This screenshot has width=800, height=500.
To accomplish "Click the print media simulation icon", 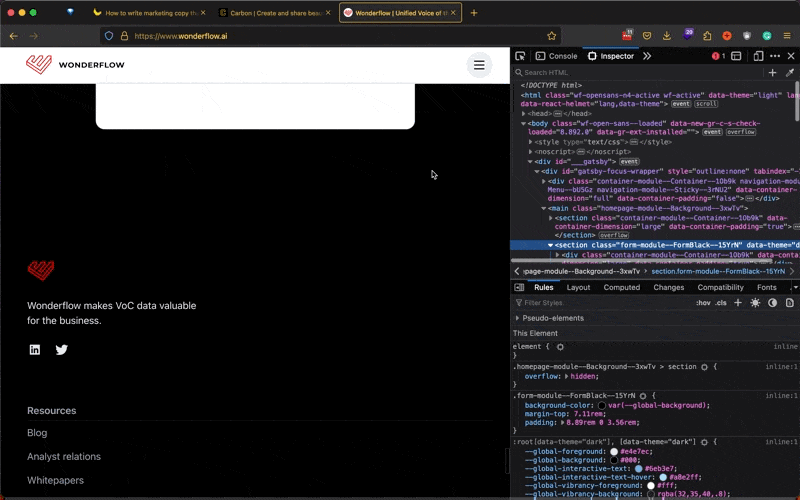I will point(789,303).
